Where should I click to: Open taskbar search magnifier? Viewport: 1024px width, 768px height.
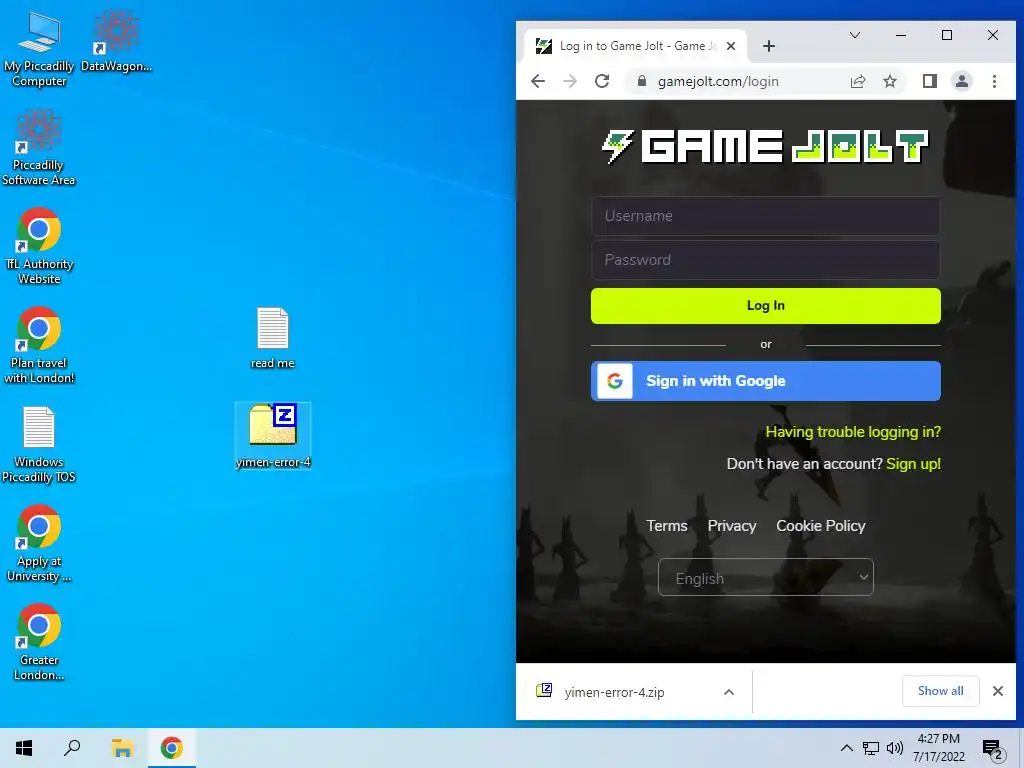click(72, 748)
